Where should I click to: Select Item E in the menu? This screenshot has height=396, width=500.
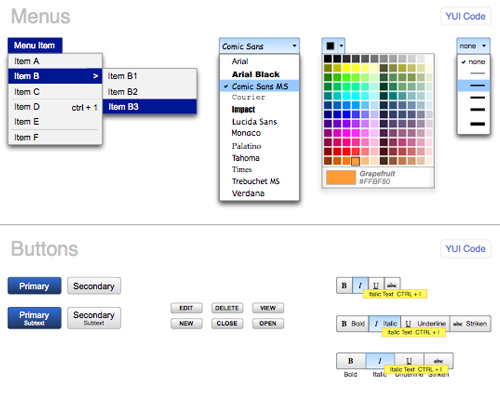[55, 122]
